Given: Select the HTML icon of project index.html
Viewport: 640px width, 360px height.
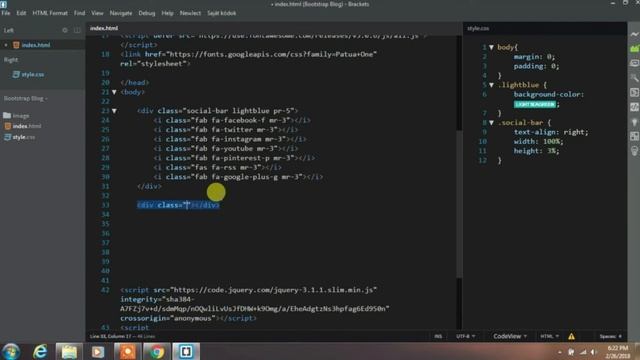Looking at the screenshot, I should click(x=7, y=126).
